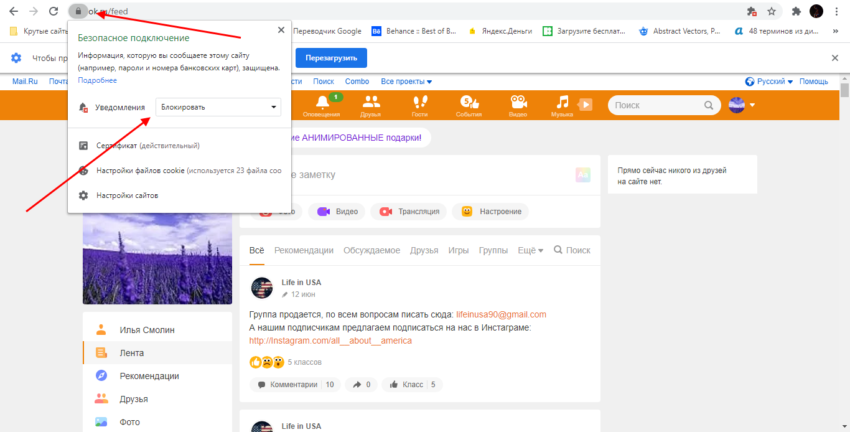850x432 pixels.
Task: Open the extensions puzzle icon
Action: (x=796, y=11)
